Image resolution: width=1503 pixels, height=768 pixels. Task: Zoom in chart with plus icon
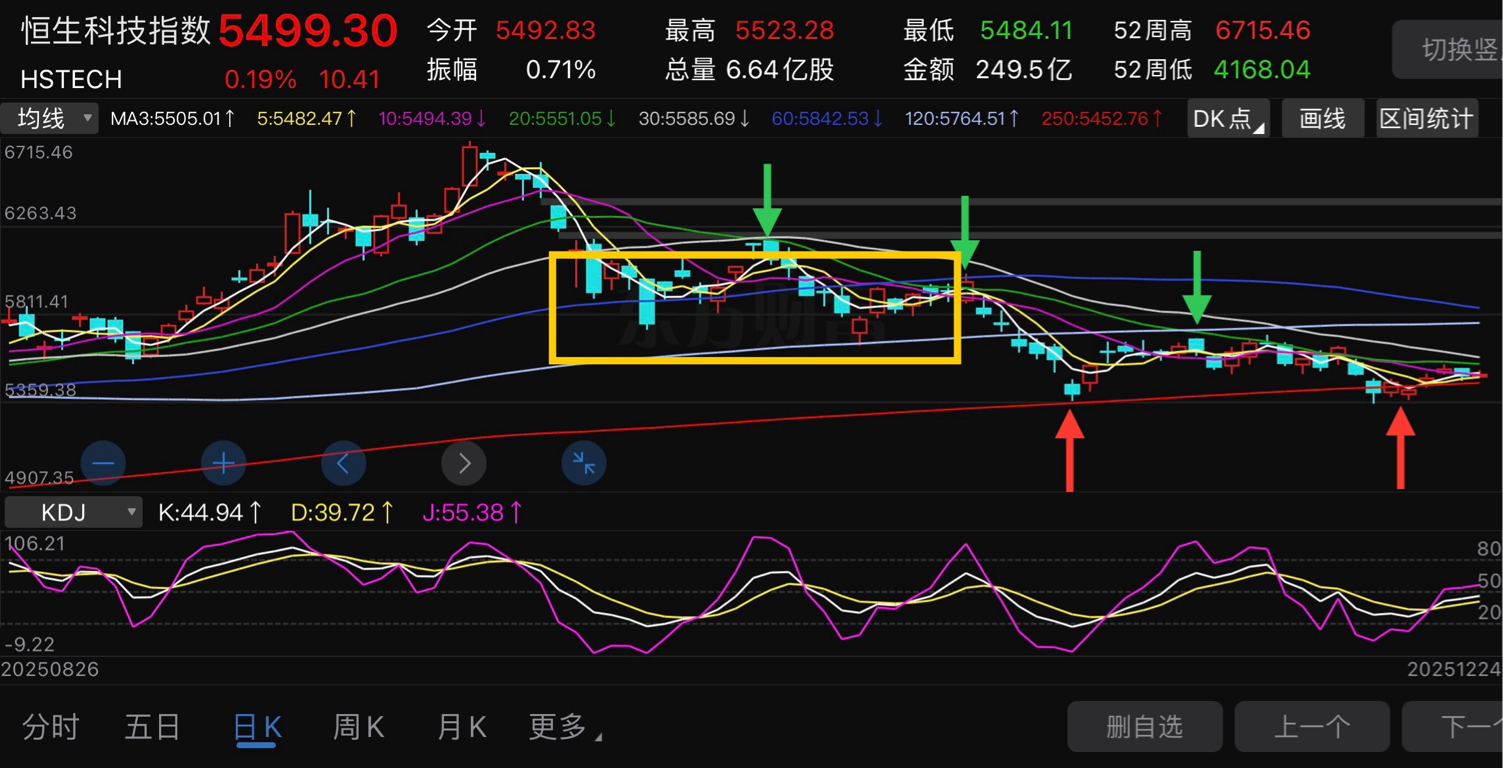[223, 463]
